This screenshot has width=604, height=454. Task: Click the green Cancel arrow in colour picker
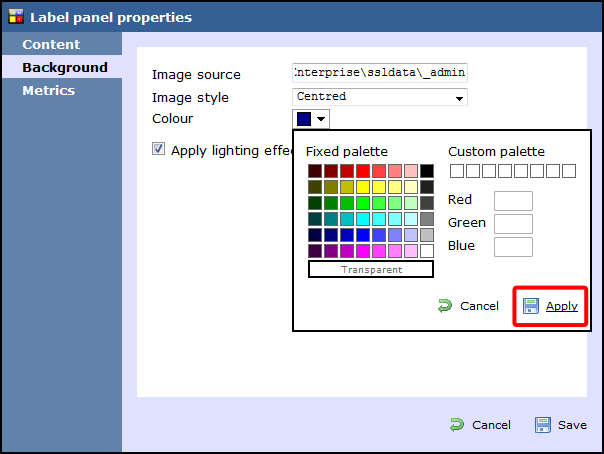(445, 306)
